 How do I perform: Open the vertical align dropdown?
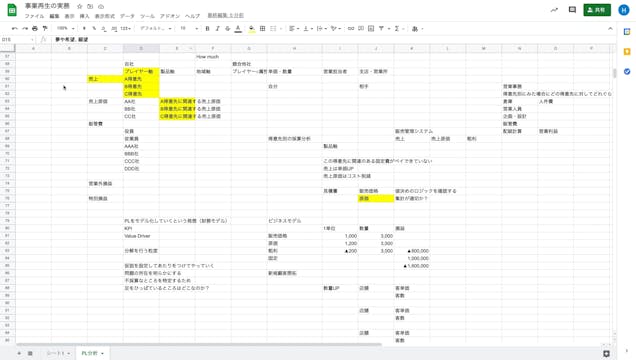(x=308, y=28)
